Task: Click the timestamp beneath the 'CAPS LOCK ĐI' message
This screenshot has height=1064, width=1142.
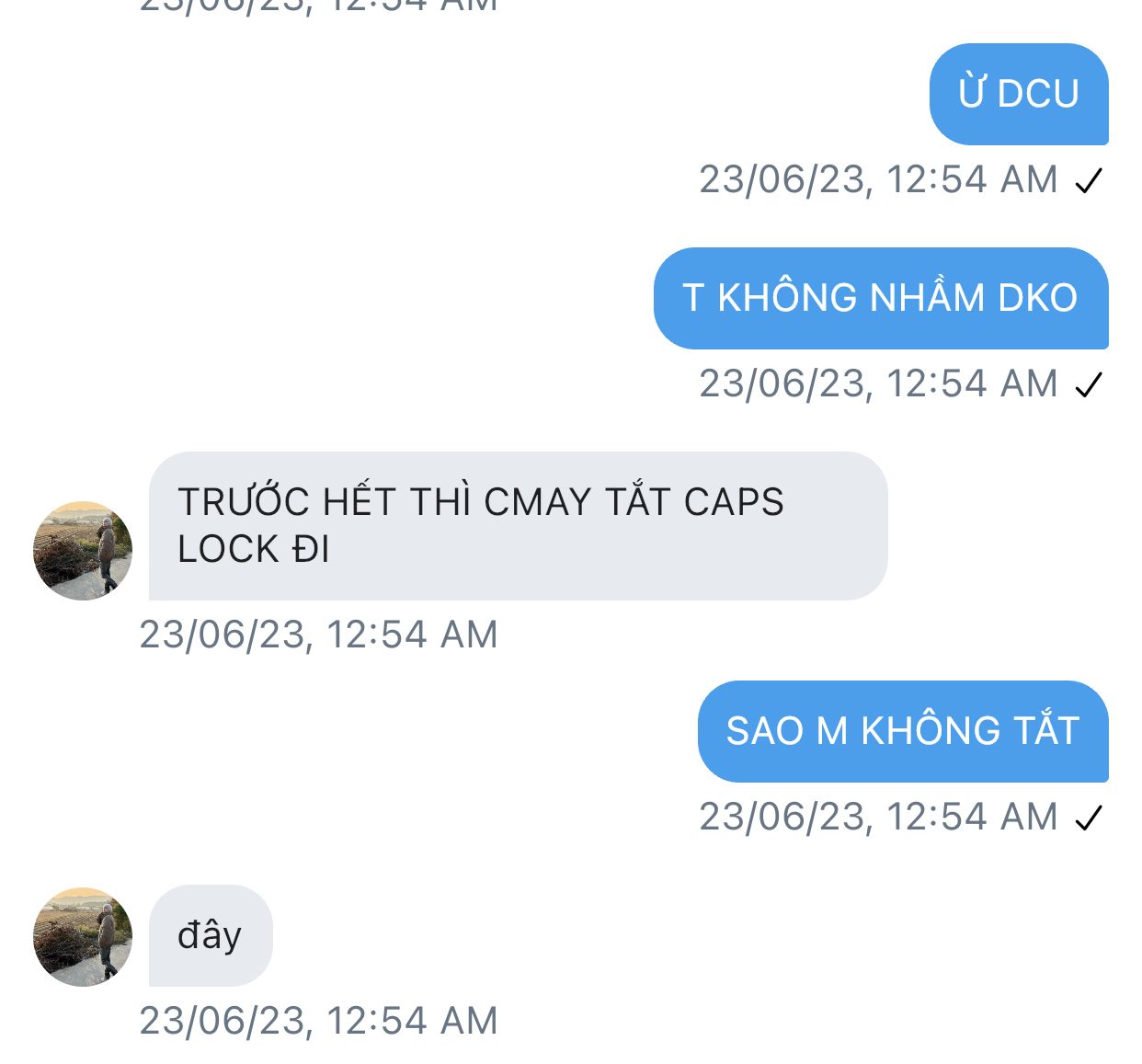Action: (x=318, y=635)
